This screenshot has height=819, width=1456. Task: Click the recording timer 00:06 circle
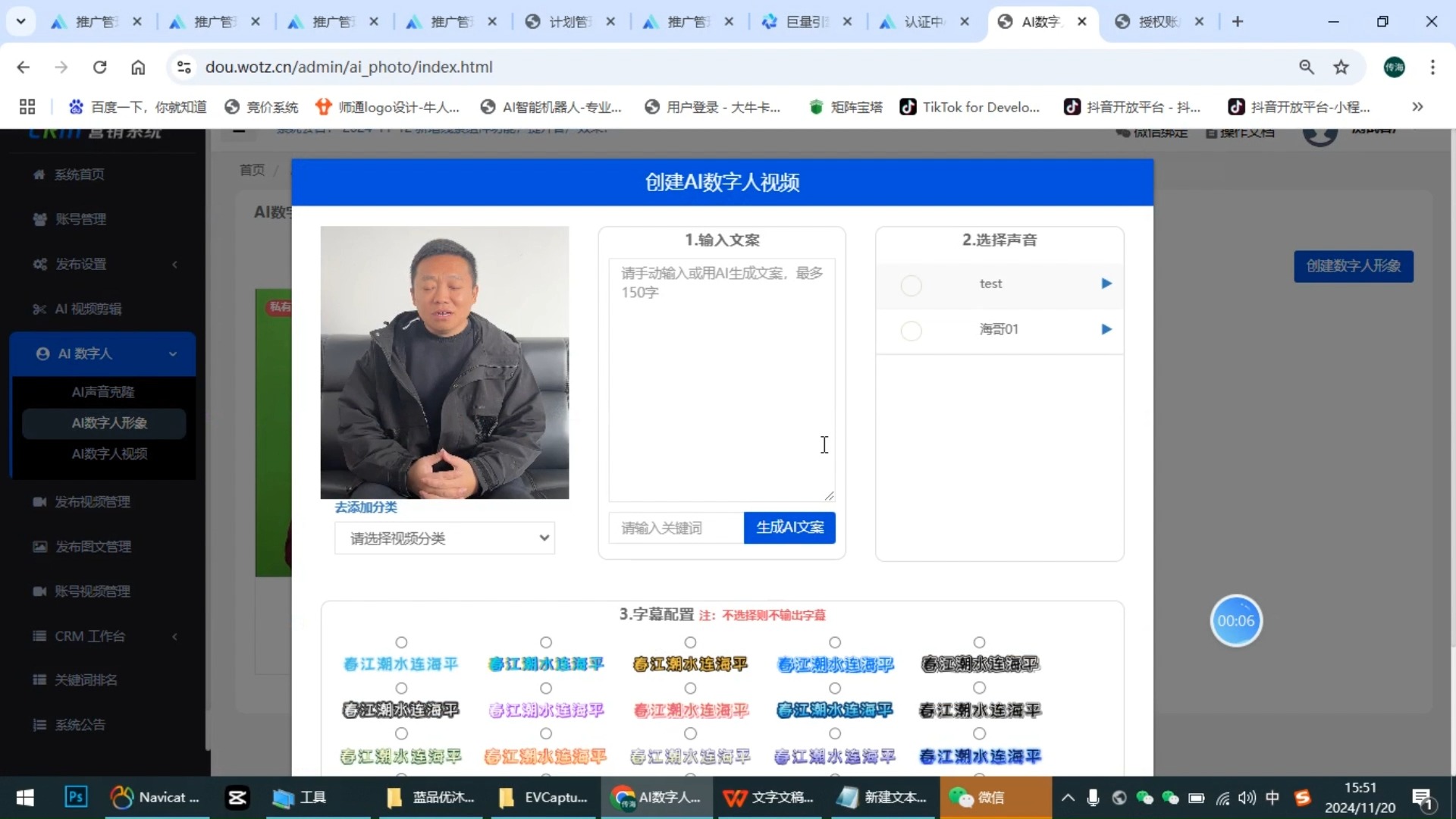click(x=1236, y=620)
